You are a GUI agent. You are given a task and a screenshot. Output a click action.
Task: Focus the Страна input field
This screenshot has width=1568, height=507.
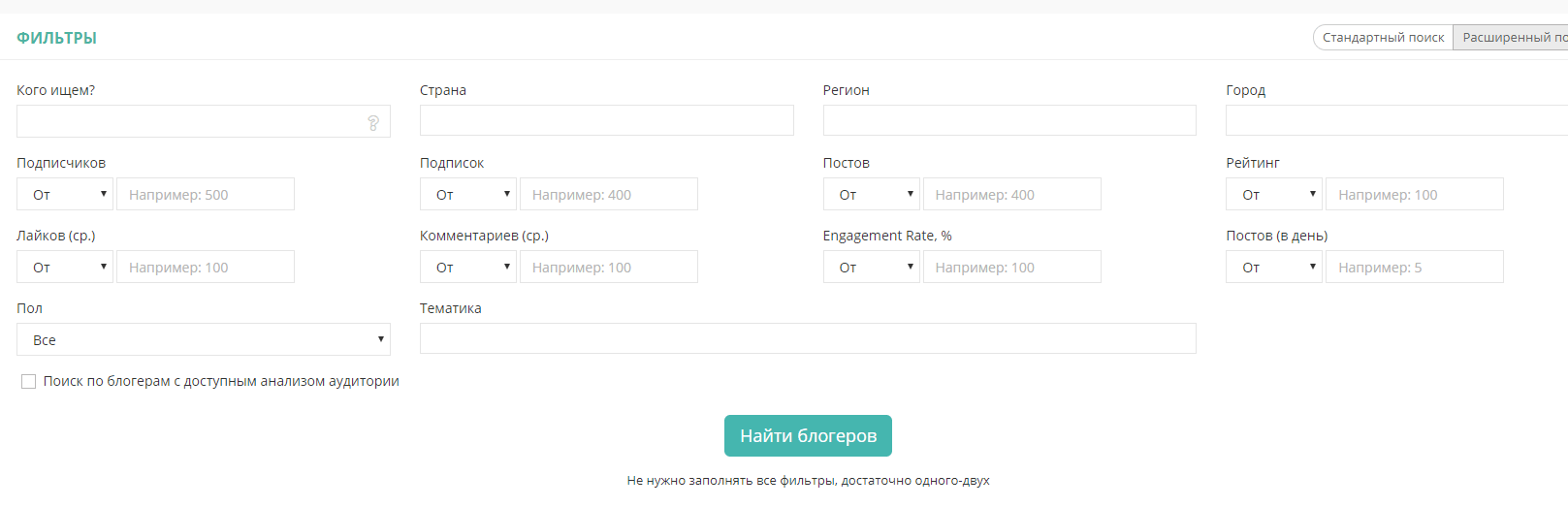pos(607,120)
